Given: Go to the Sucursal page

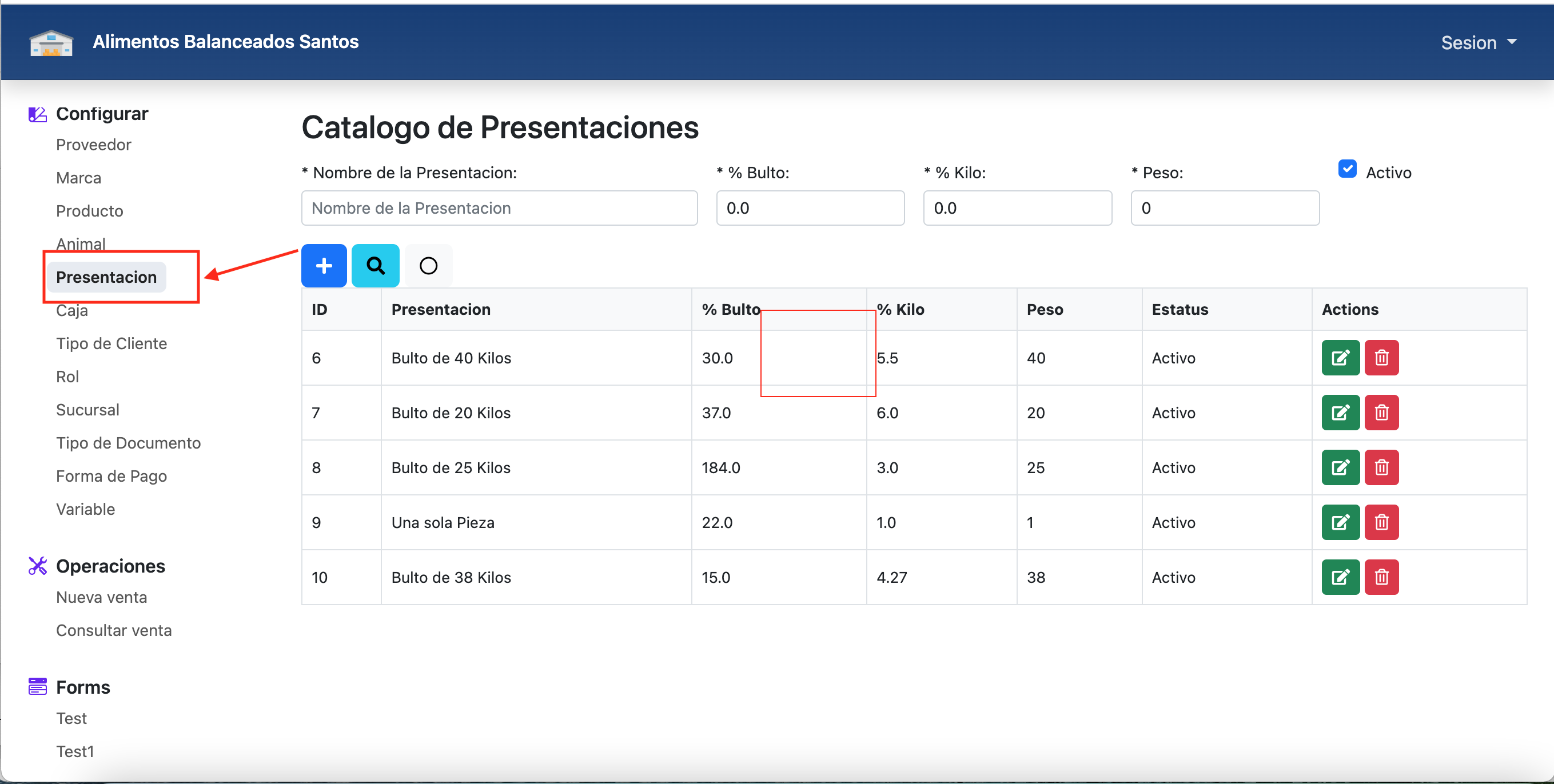Looking at the screenshot, I should 87,410.
